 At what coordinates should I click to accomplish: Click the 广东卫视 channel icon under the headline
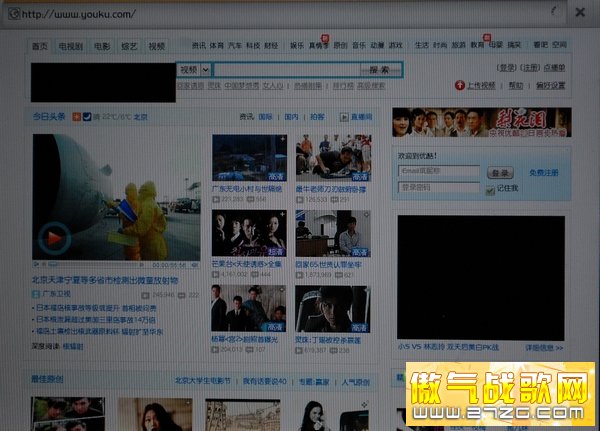(36, 294)
